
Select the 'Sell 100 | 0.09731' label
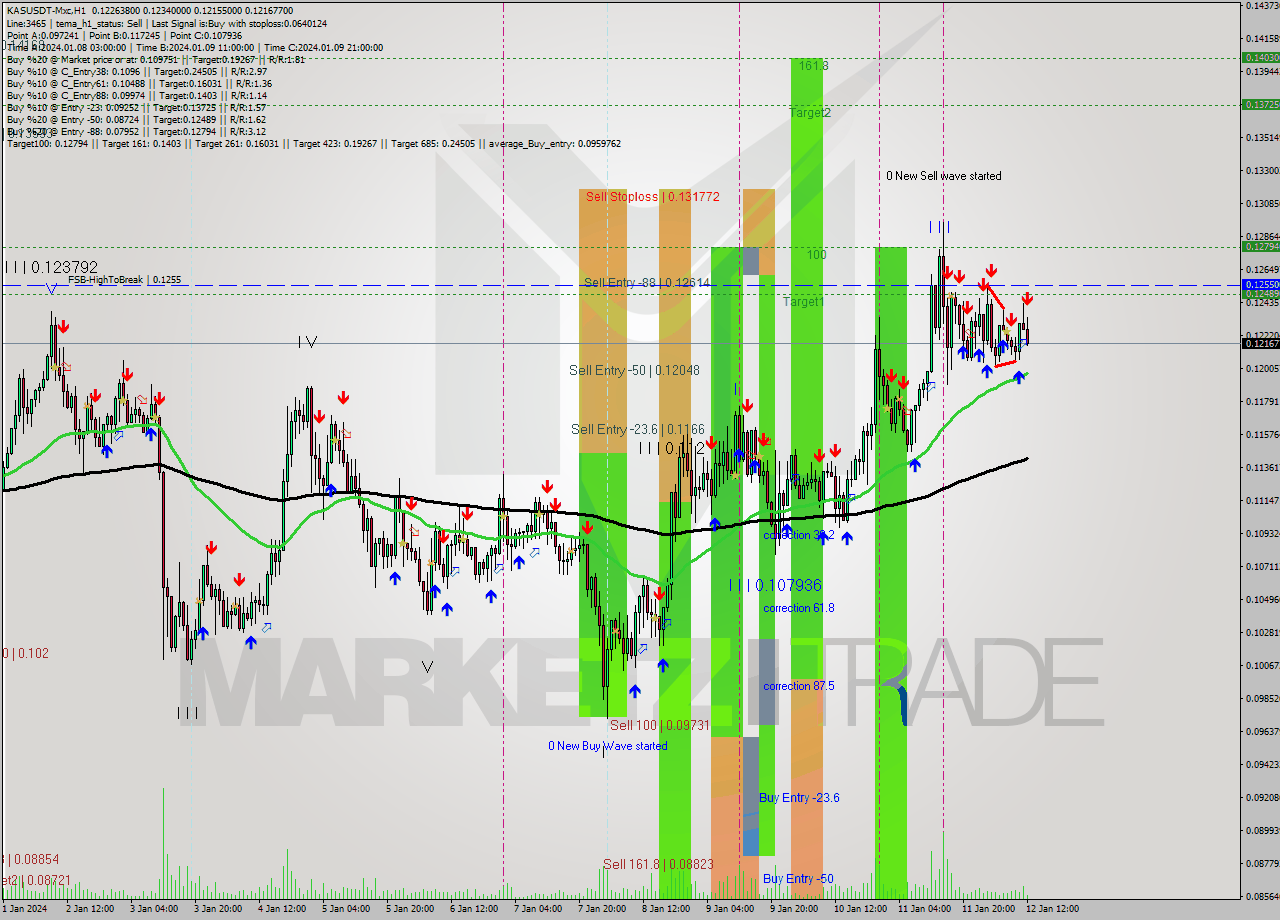pyautogui.click(x=660, y=725)
